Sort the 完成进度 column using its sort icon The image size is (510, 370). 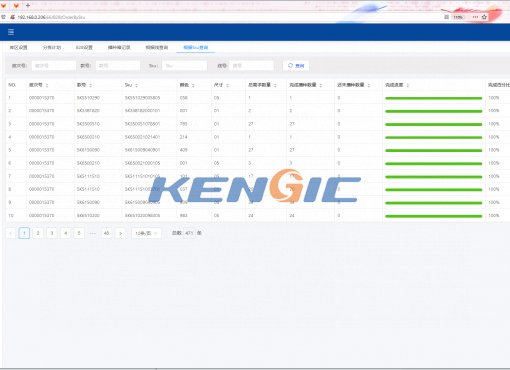408,85
